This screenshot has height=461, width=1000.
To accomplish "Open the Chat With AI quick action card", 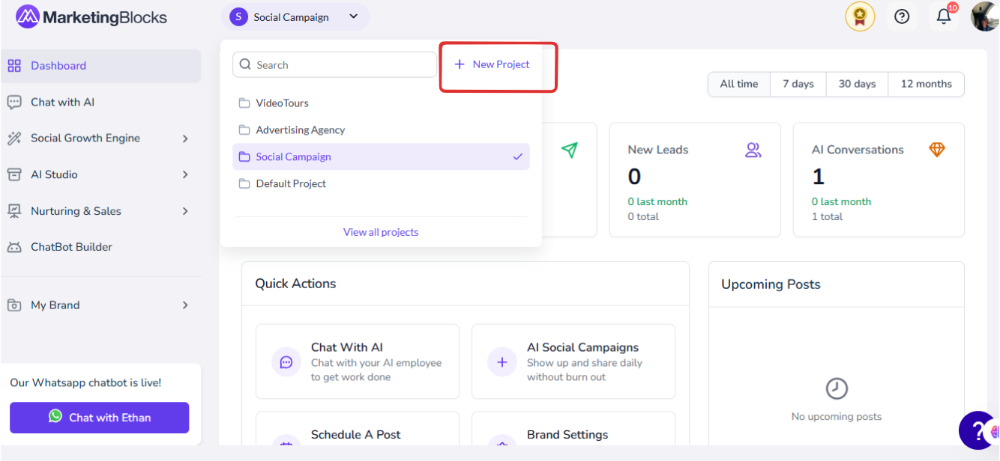I will pos(358,362).
